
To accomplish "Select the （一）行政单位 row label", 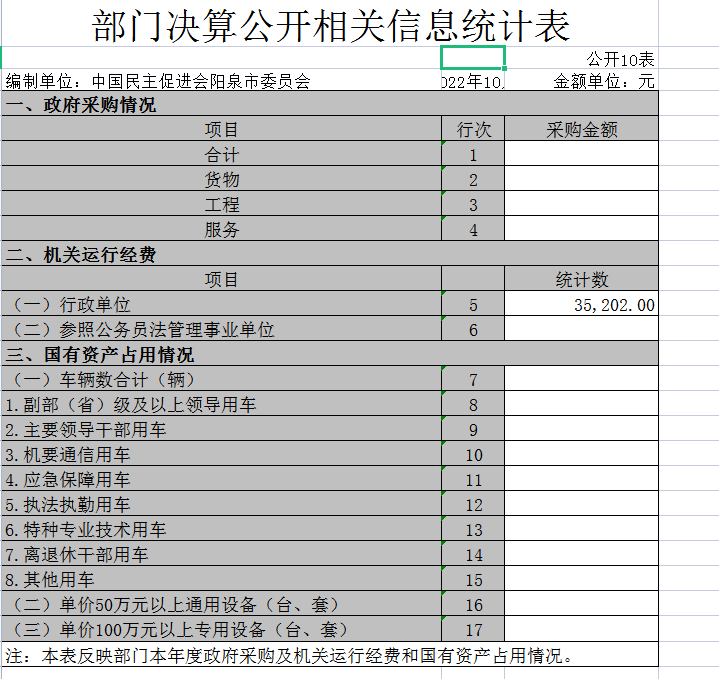I will 221,304.
